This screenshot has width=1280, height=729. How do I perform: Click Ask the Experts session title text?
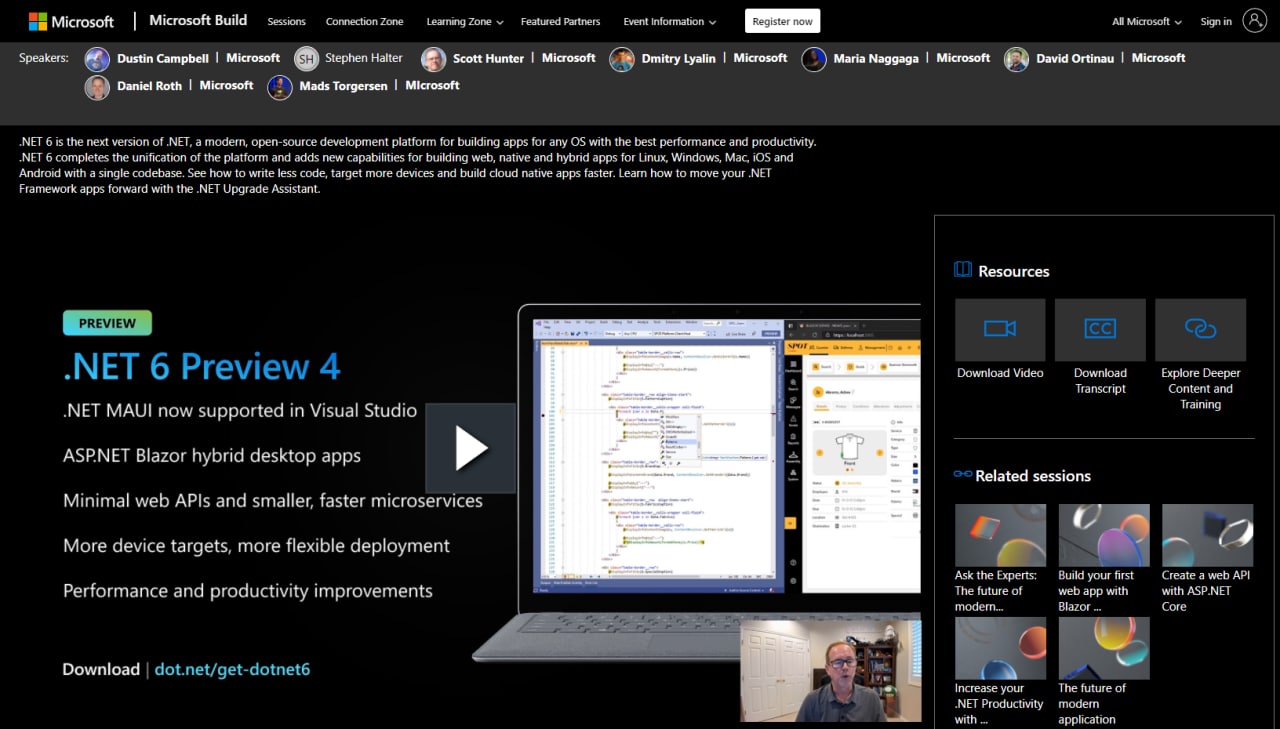[996, 591]
